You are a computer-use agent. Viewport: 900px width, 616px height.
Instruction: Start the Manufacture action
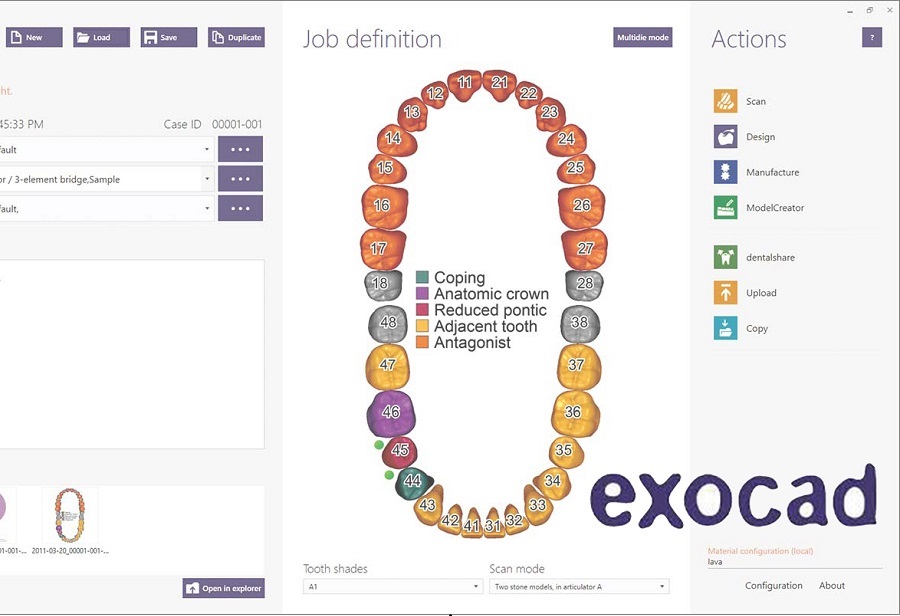pos(757,172)
